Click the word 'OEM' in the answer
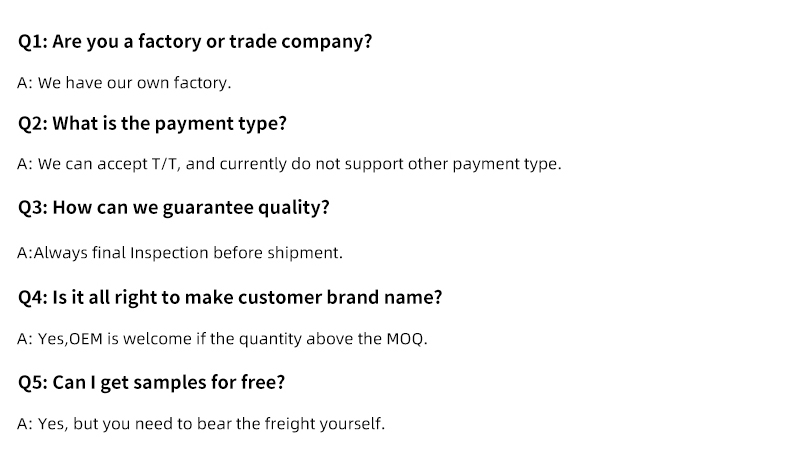 coord(86,339)
